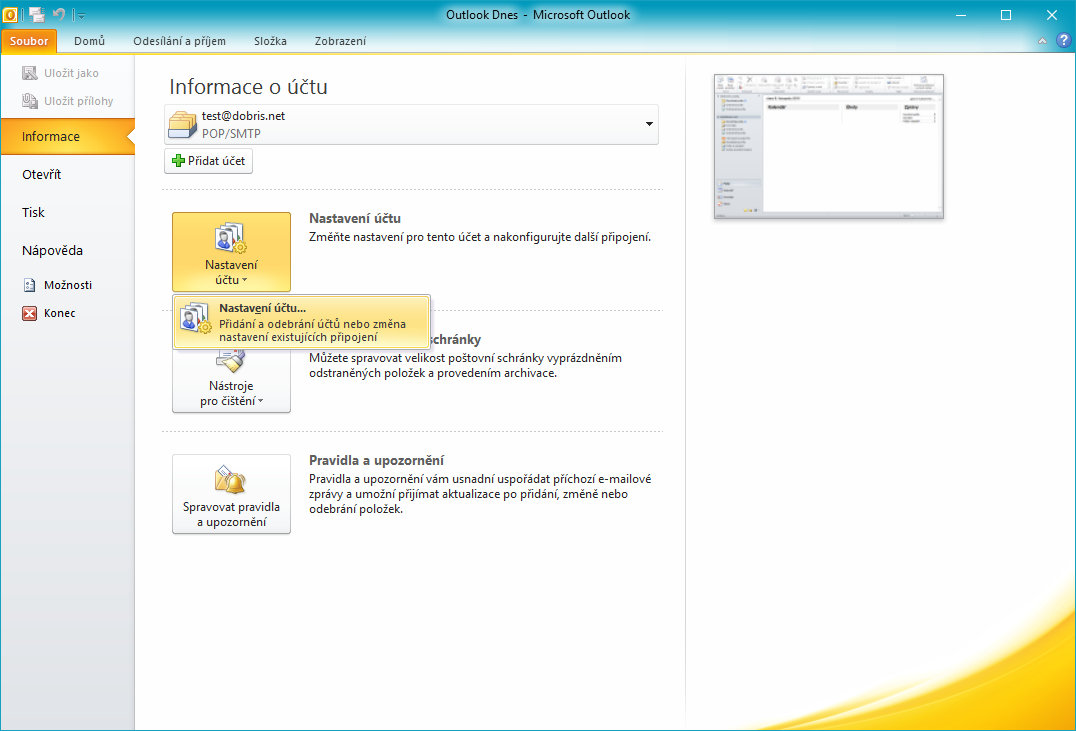The height and width of the screenshot is (731, 1076).
Task: Open the Customize Quick Access Toolbar dropdown arrow
Action: (81, 15)
